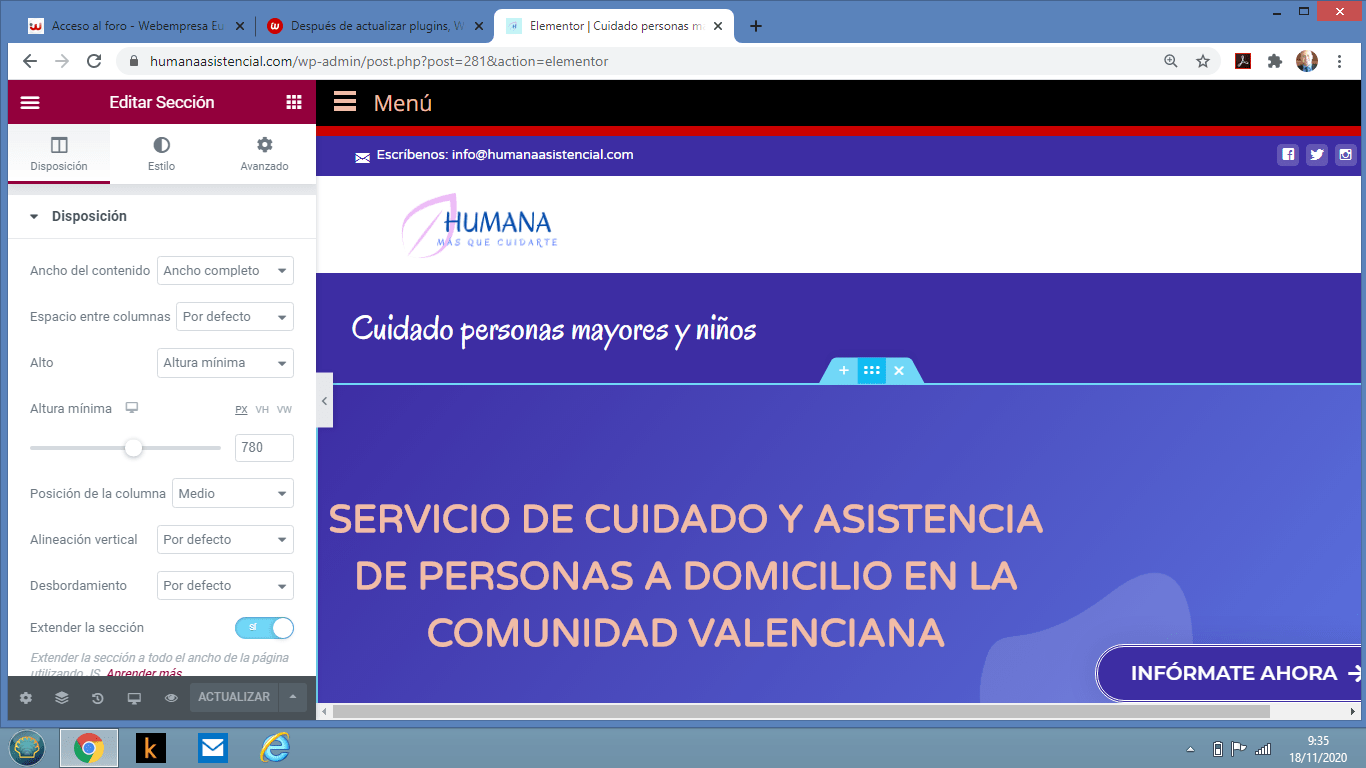This screenshot has height=768, width=1366.
Task: Click the browser reload icon
Action: pos(94,61)
